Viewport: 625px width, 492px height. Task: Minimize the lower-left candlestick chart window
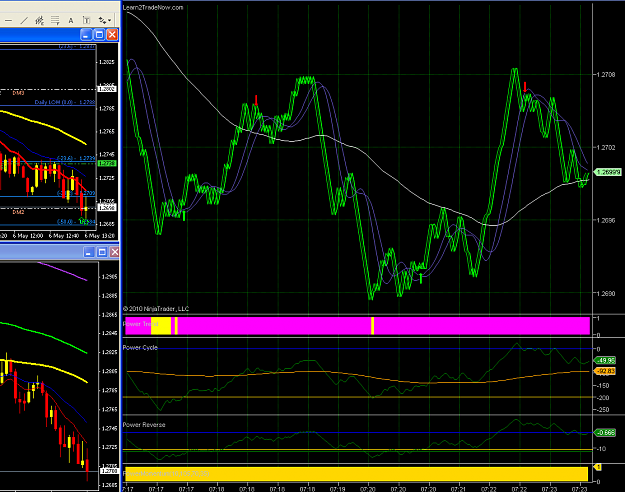click(x=89, y=252)
